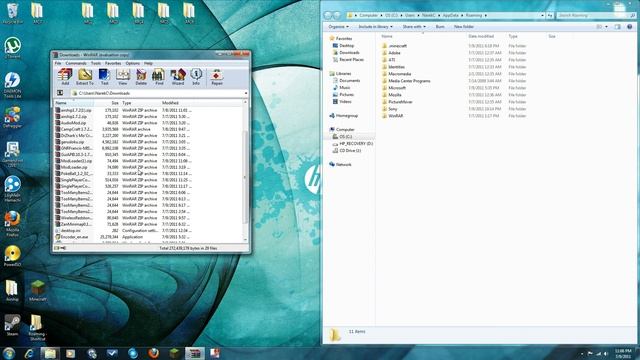640x360 pixels.
Task: Click New folder in Explorer toolbar
Action: pyautogui.click(x=464, y=27)
